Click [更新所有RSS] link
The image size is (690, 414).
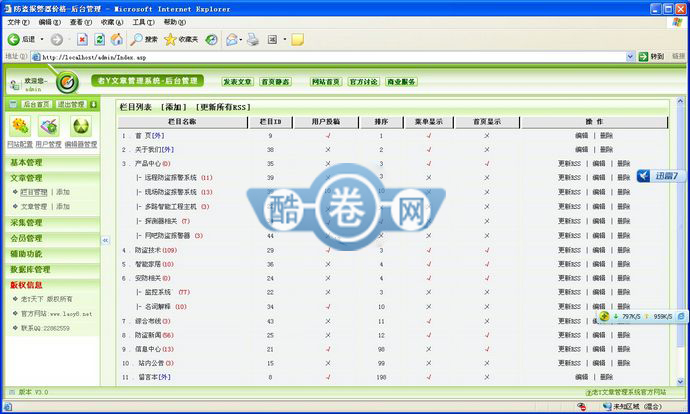pos(223,107)
